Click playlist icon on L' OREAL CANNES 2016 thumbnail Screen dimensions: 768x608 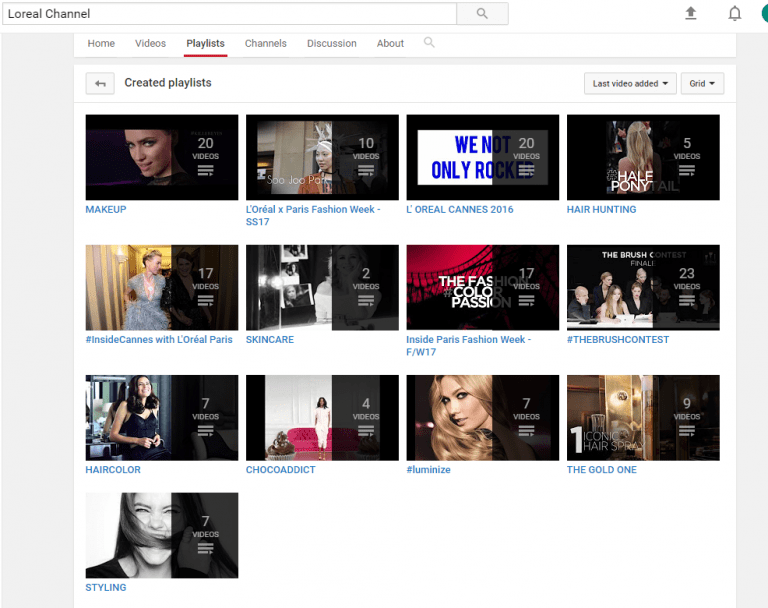point(527,171)
